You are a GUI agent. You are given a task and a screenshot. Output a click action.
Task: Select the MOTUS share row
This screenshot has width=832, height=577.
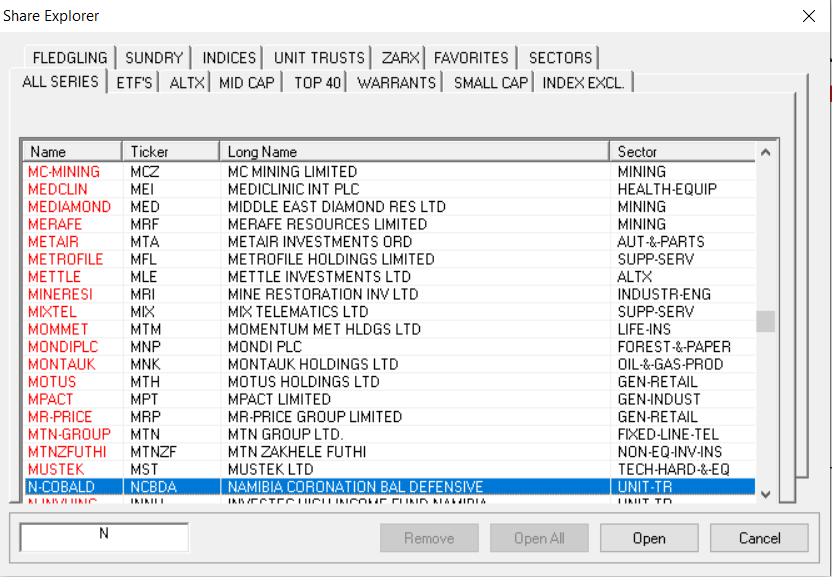click(390, 382)
